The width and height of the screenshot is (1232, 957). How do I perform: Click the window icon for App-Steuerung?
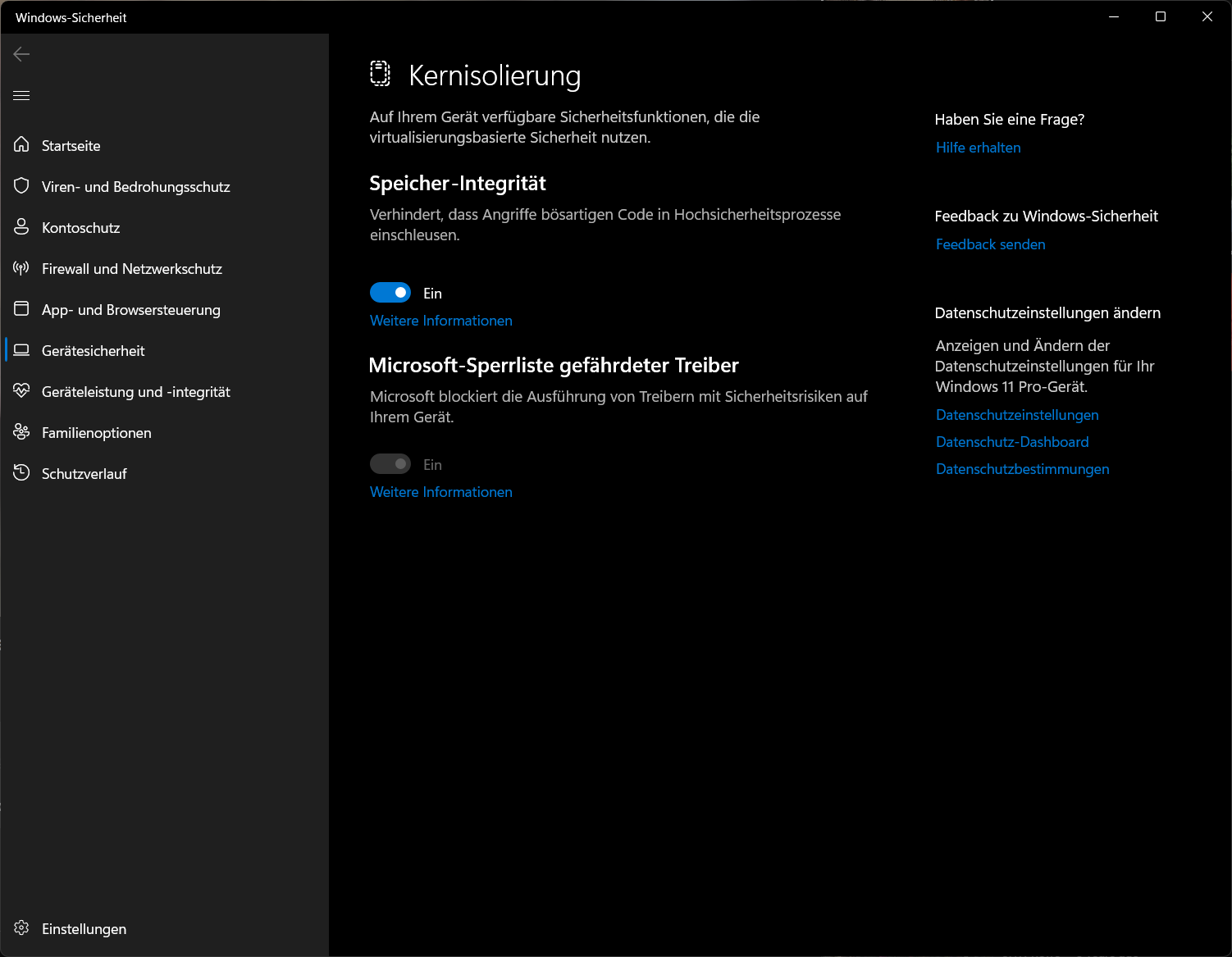pos(21,309)
